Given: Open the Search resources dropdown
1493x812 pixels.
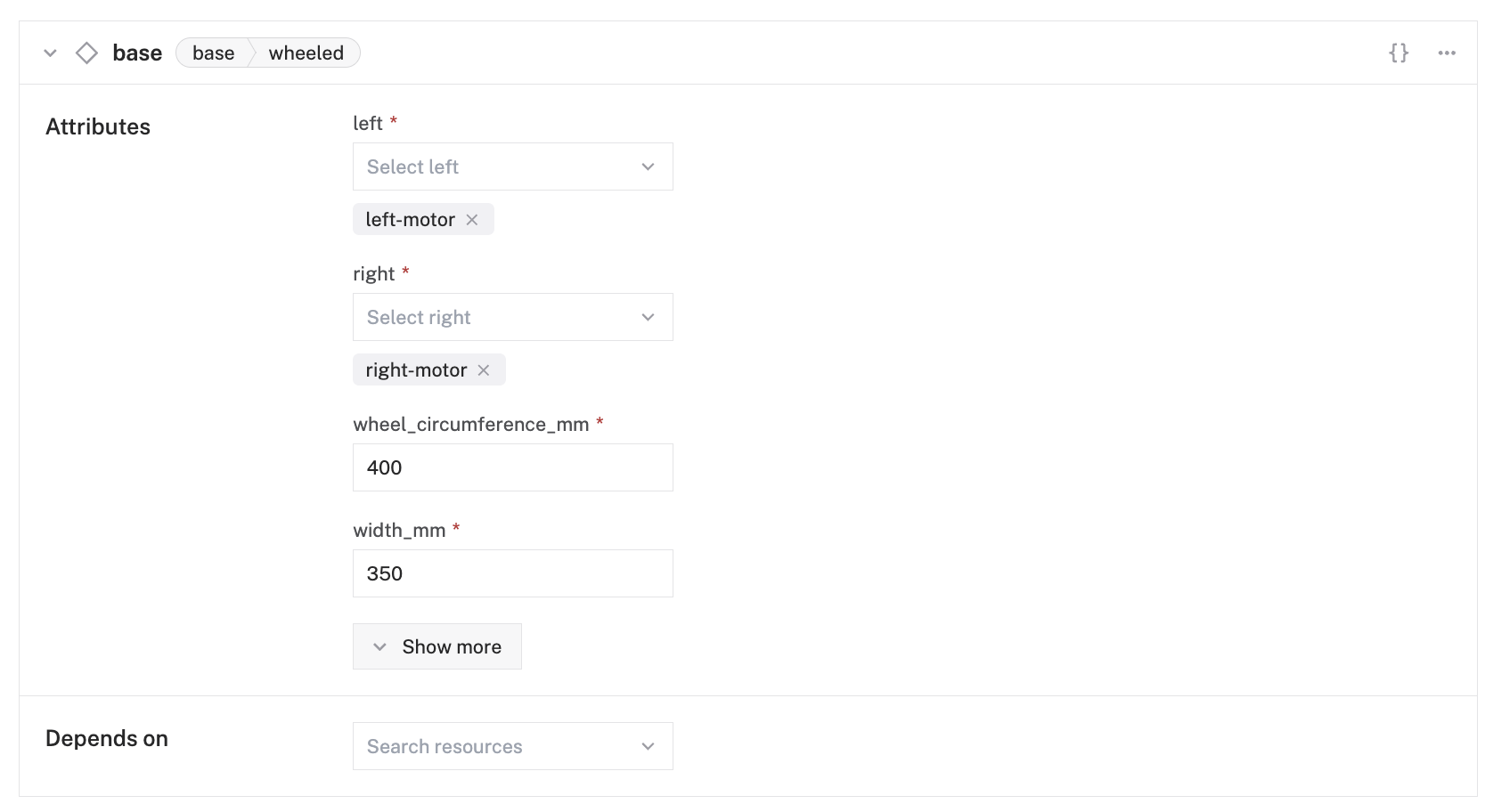Looking at the screenshot, I should (499, 746).
